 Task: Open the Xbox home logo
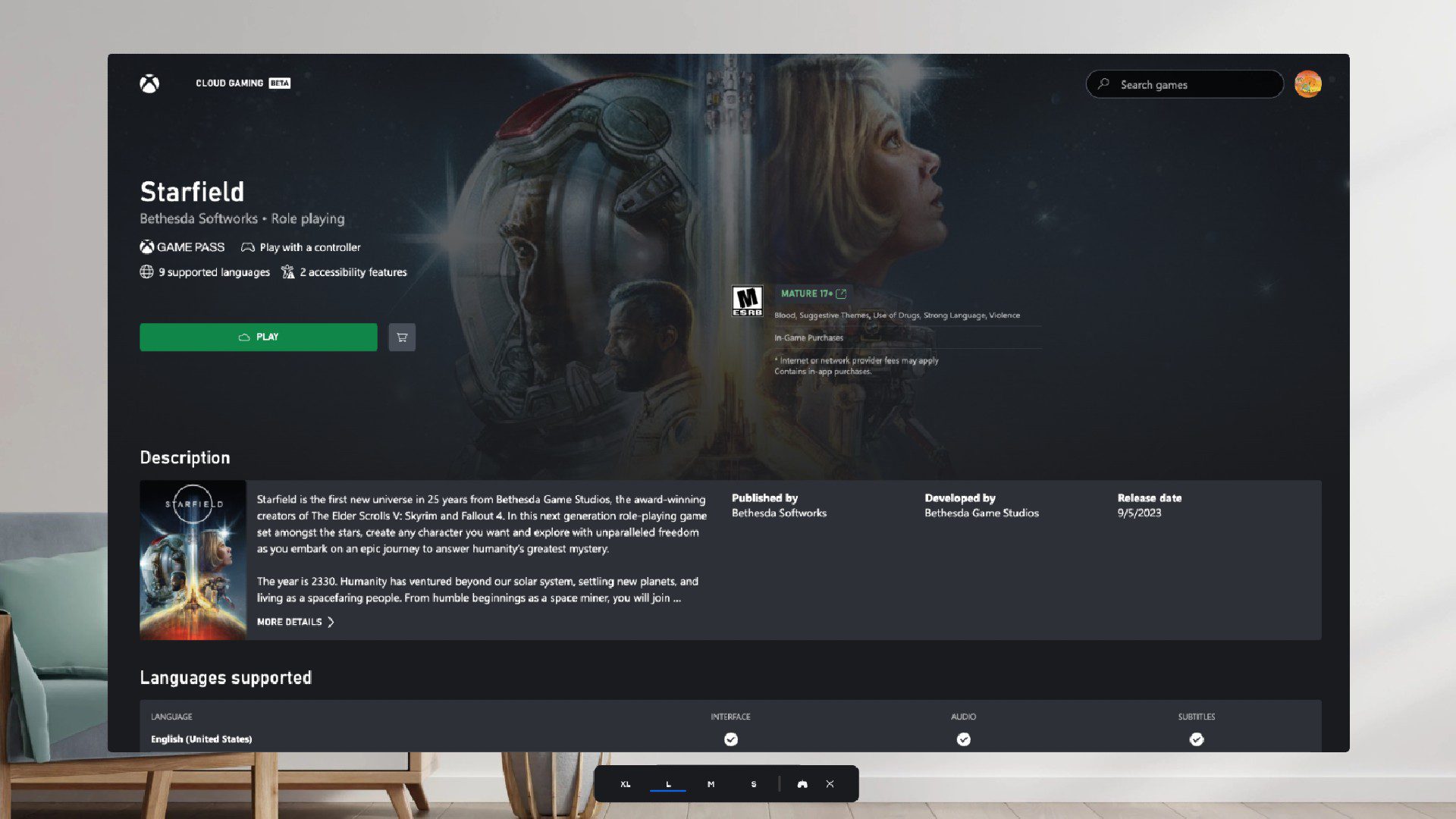coord(149,83)
